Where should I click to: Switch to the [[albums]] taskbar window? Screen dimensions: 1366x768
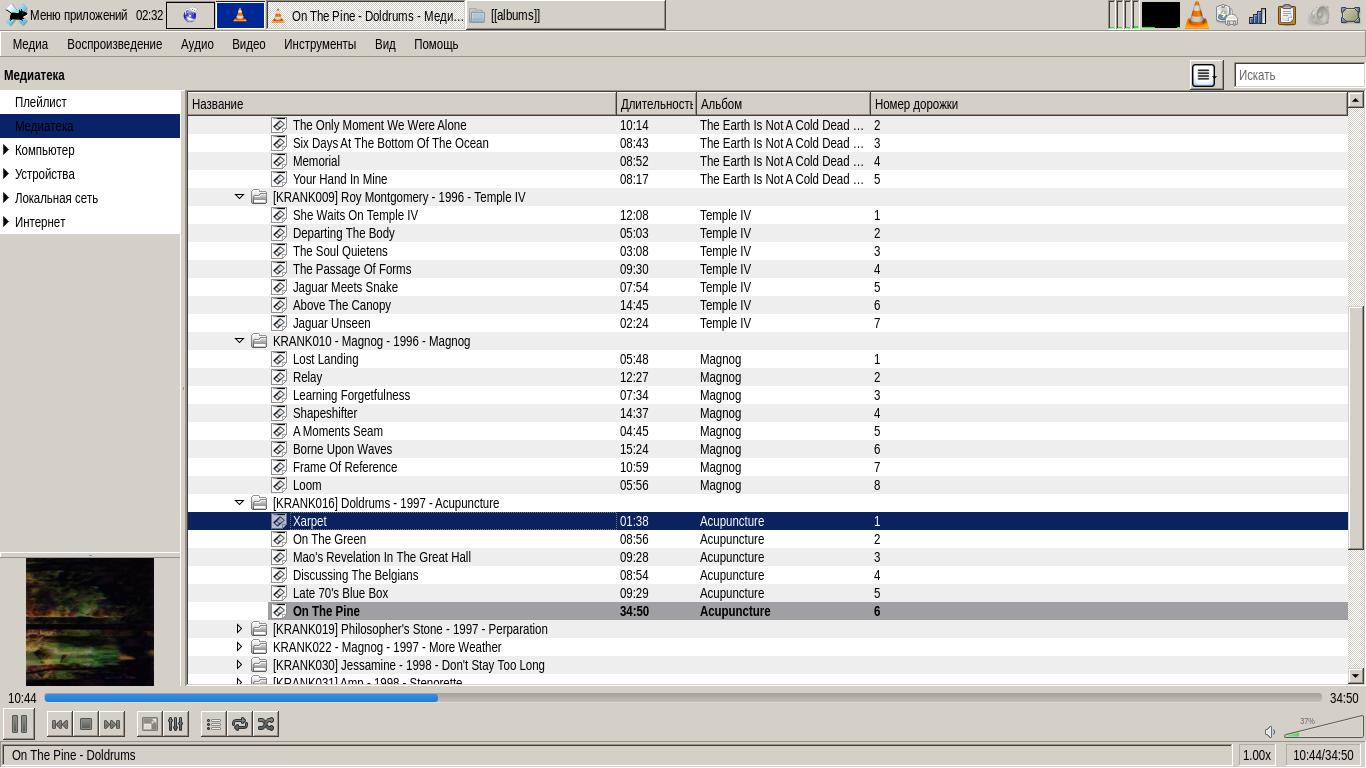click(x=565, y=15)
